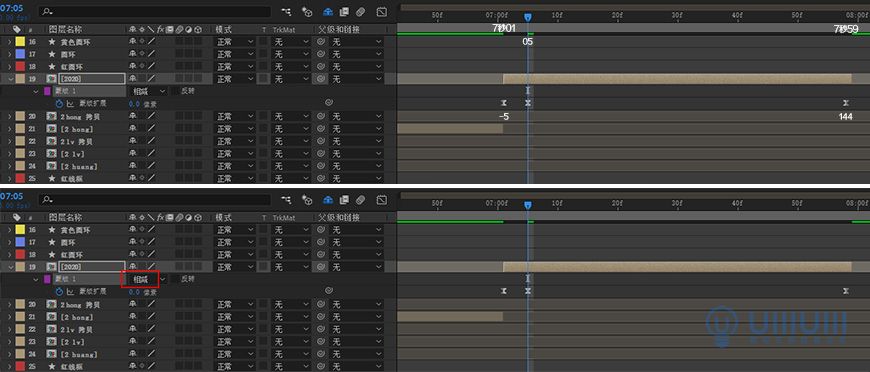Viewport: 870px width, 372px height.
Task: Click first 蒙版扩展 keyframe near 07:00f, upper panel
Action: click(504, 103)
